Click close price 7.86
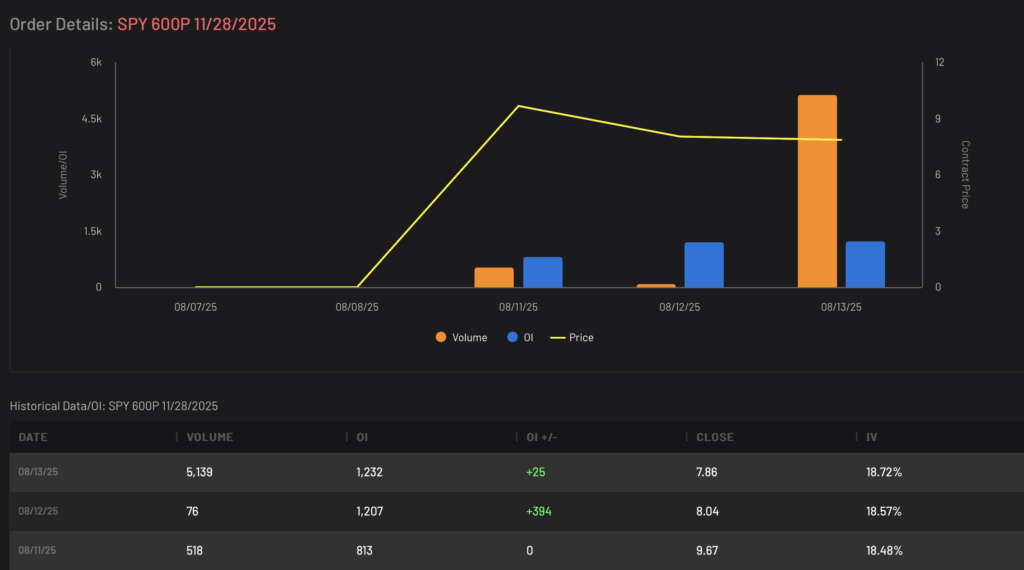Viewport: 1024px width, 570px height. click(x=707, y=472)
